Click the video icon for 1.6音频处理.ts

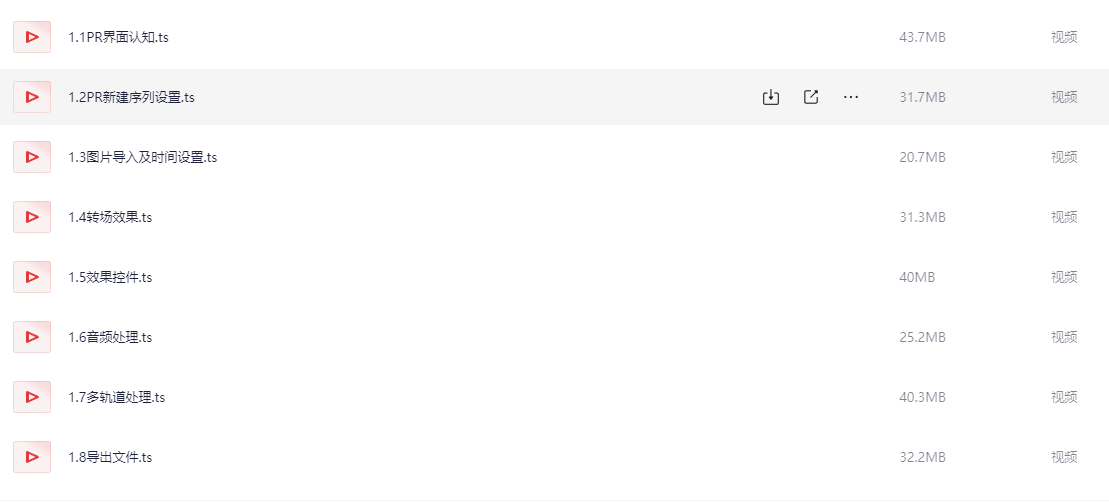32,337
